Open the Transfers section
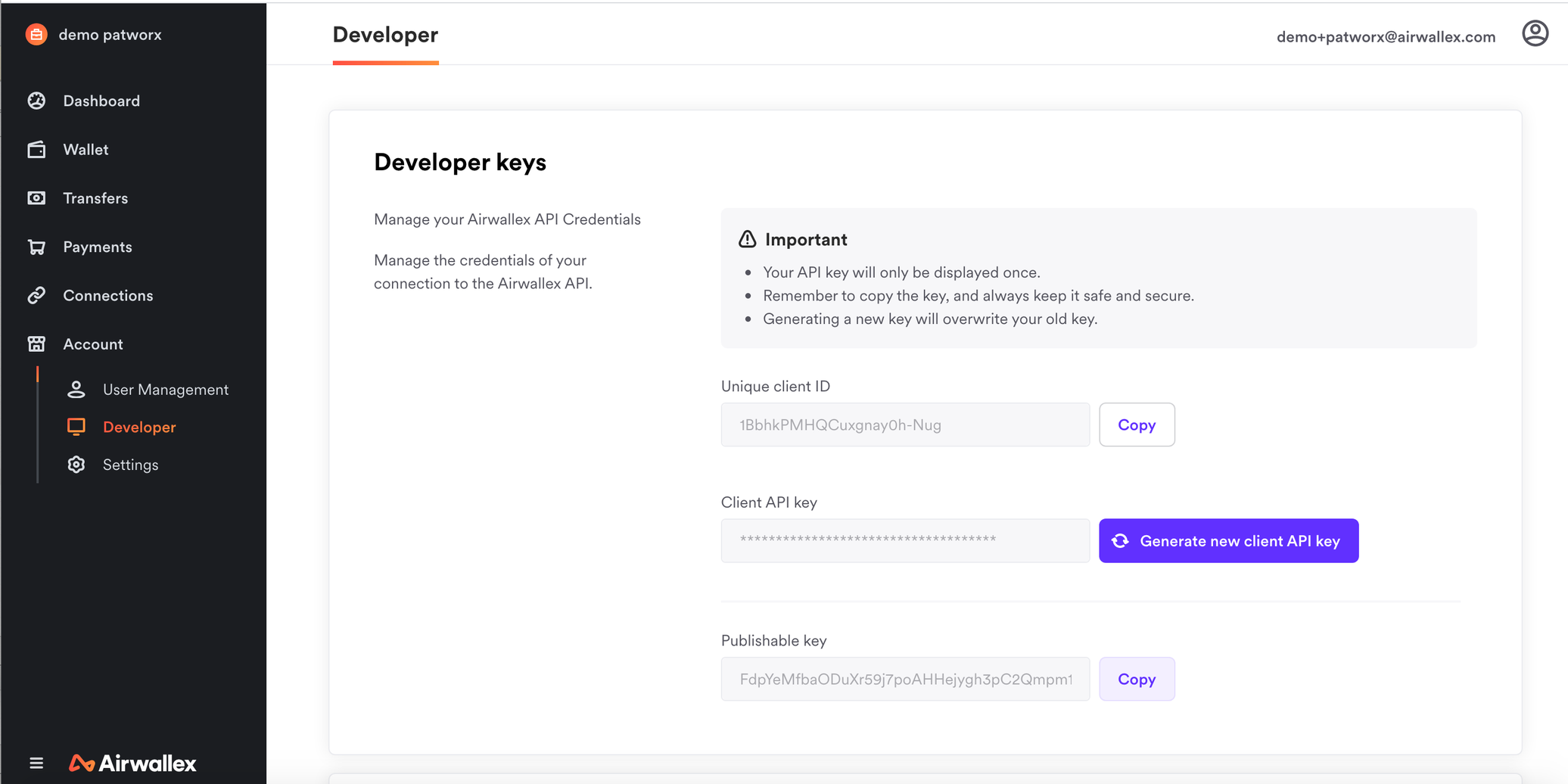Screen dimensions: 1568x784 coord(95,198)
